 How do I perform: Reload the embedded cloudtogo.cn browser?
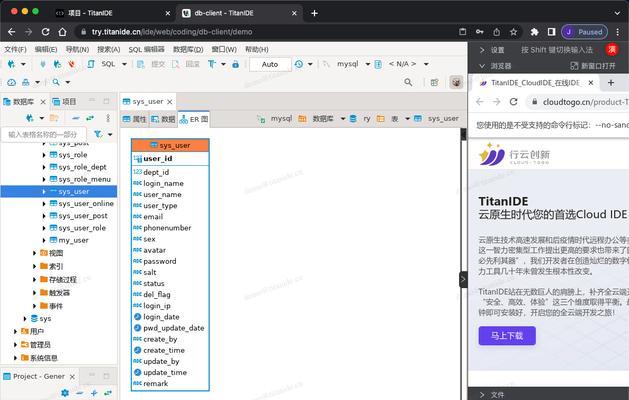click(x=513, y=102)
